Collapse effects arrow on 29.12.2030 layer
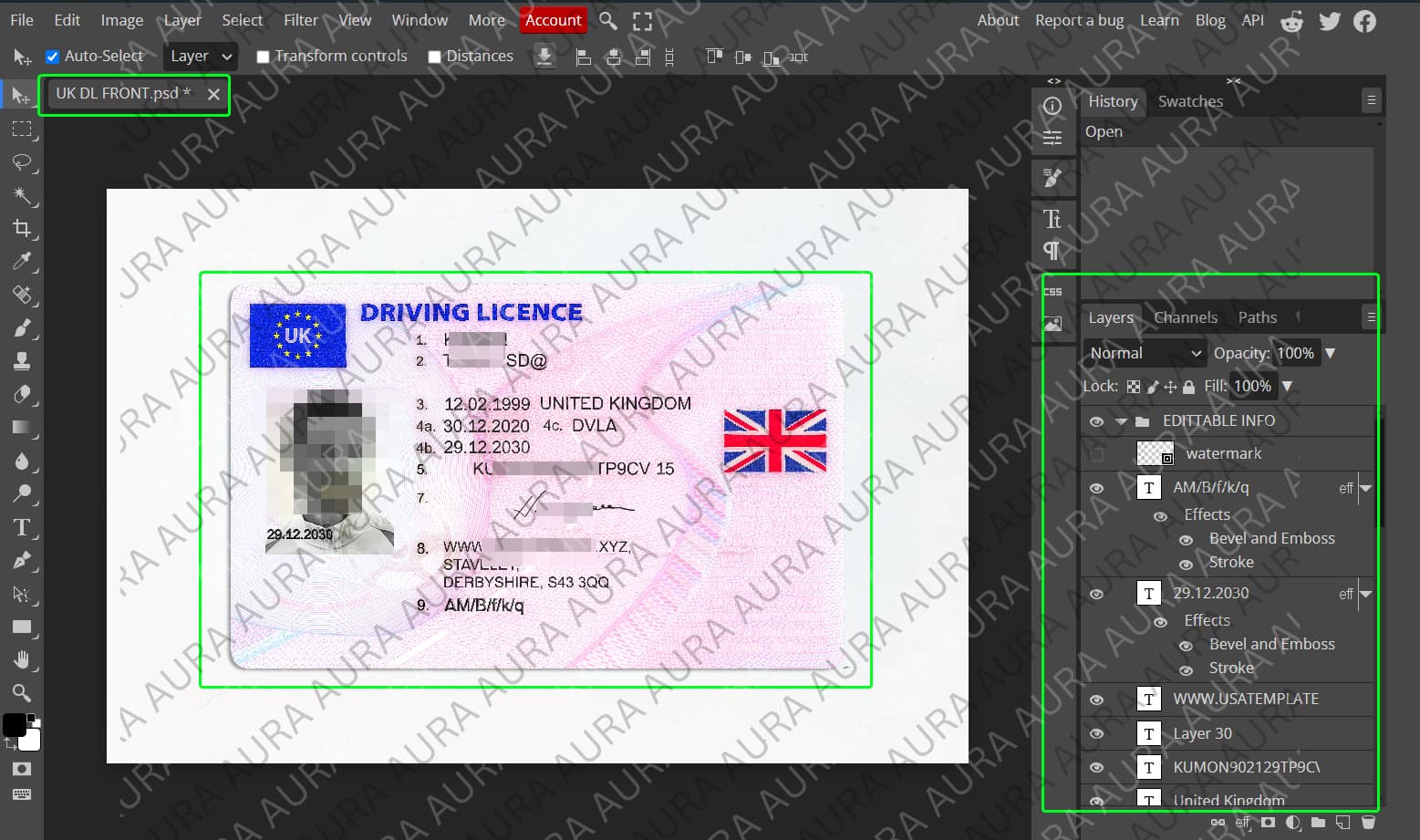The image size is (1420, 840). tap(1365, 594)
